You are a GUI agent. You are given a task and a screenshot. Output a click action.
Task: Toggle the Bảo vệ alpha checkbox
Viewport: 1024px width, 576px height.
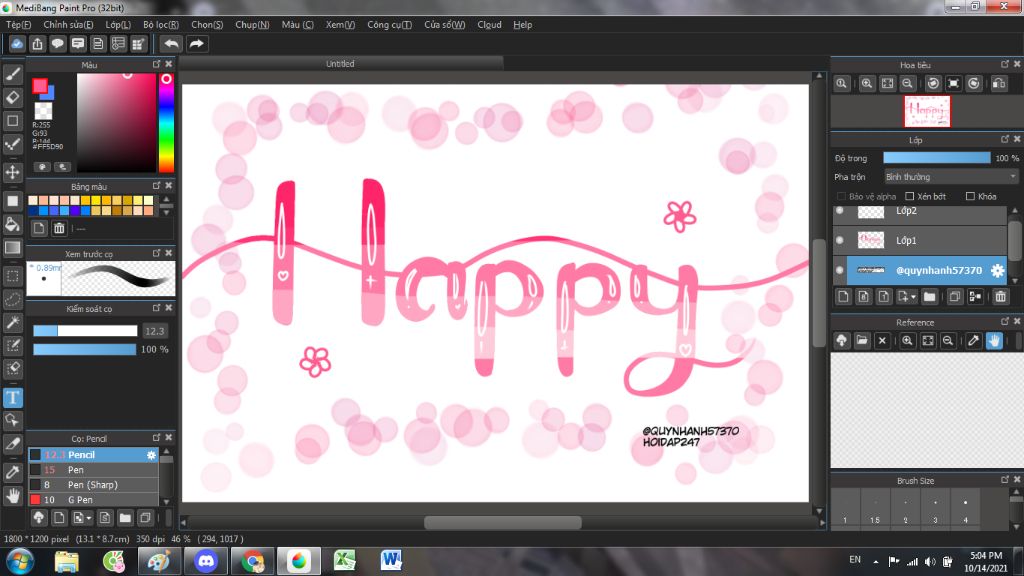841,197
